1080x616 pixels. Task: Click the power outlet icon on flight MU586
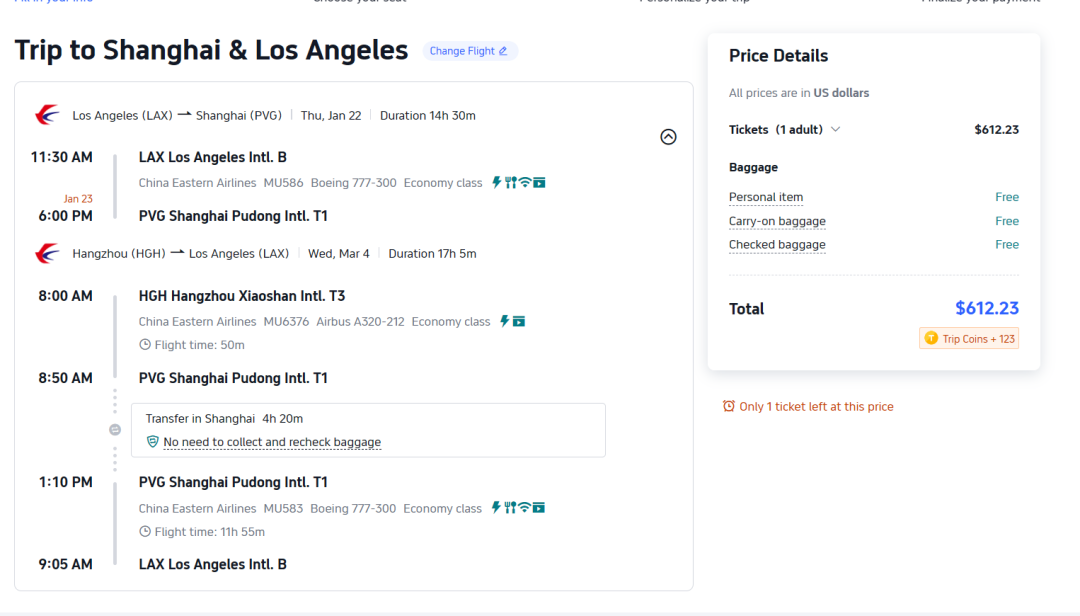pos(496,183)
